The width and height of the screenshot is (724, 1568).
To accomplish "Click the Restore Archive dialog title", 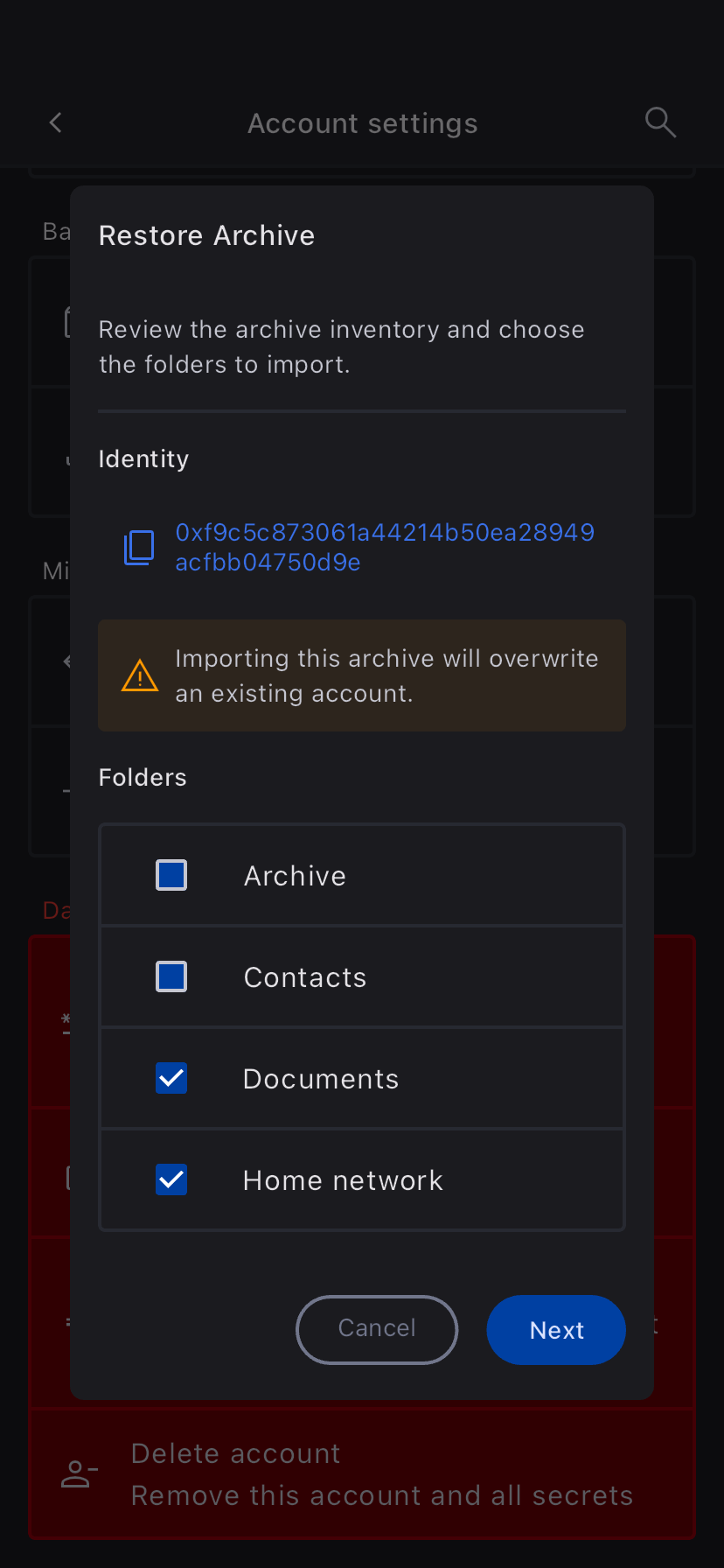I will tap(206, 235).
